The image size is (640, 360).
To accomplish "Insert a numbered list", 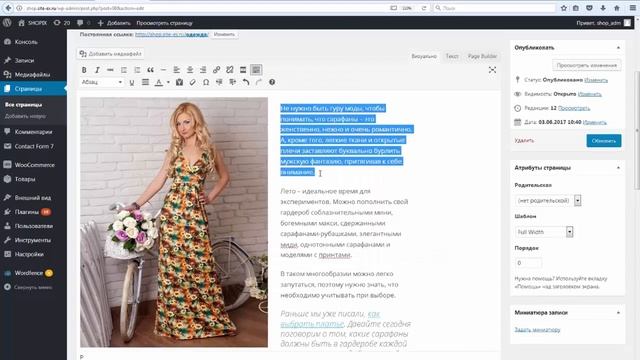I will (137, 70).
